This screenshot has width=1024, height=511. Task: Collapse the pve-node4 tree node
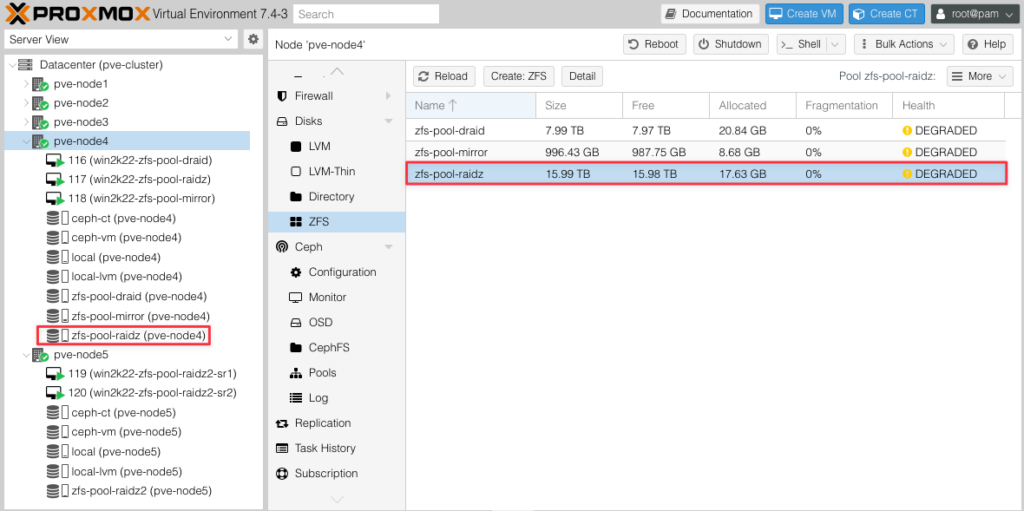(x=26, y=141)
